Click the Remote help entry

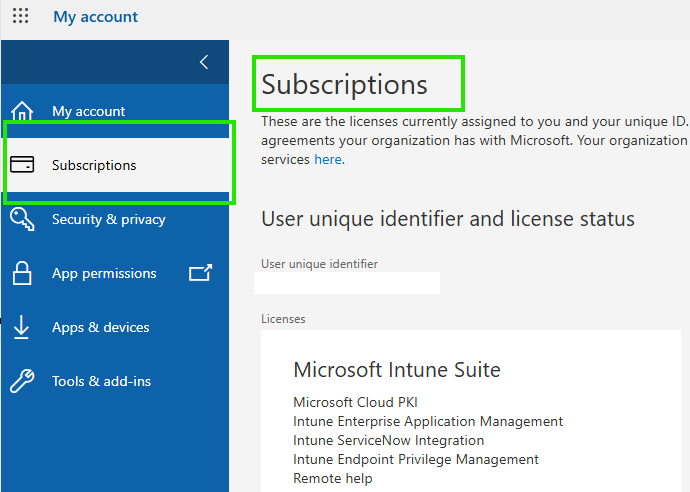pyautogui.click(x=333, y=478)
